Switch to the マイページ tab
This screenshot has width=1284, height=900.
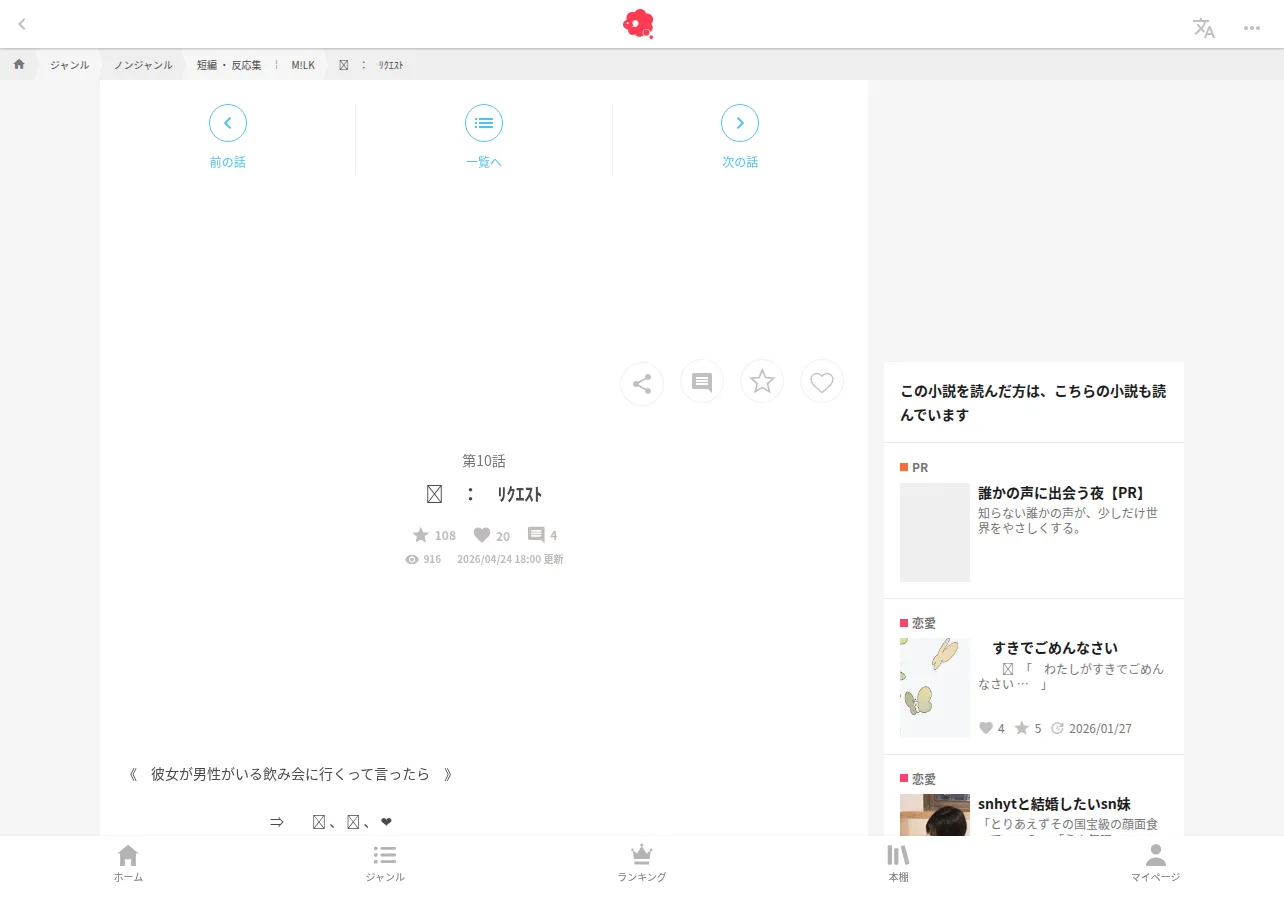(x=1156, y=864)
